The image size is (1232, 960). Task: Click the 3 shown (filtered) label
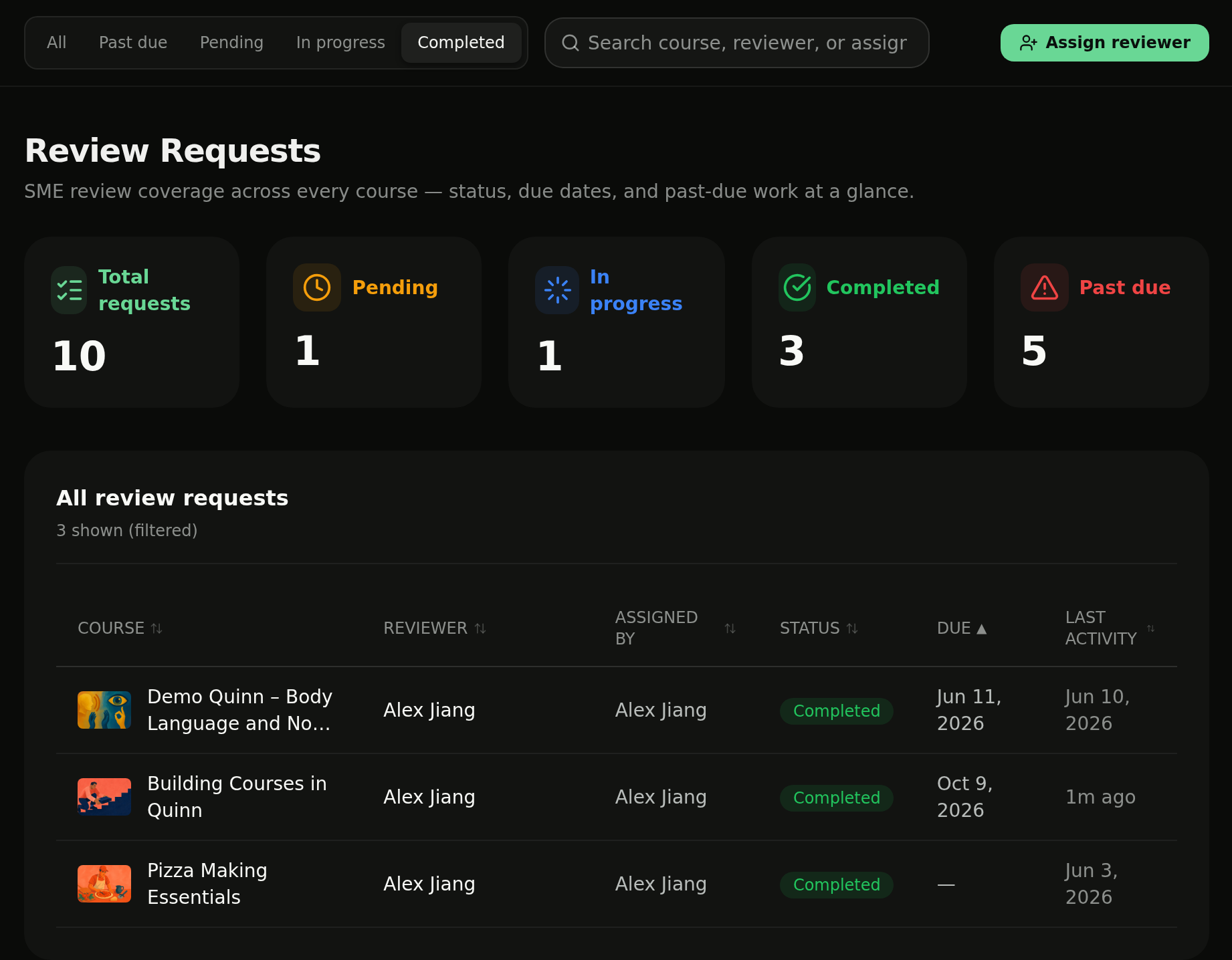click(127, 530)
